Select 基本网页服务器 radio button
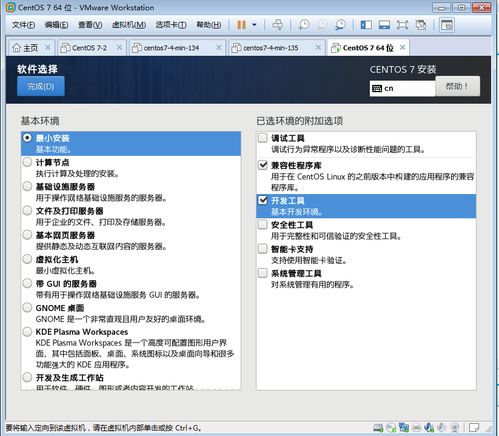Screen dimensions: 499x436 click(x=27, y=235)
